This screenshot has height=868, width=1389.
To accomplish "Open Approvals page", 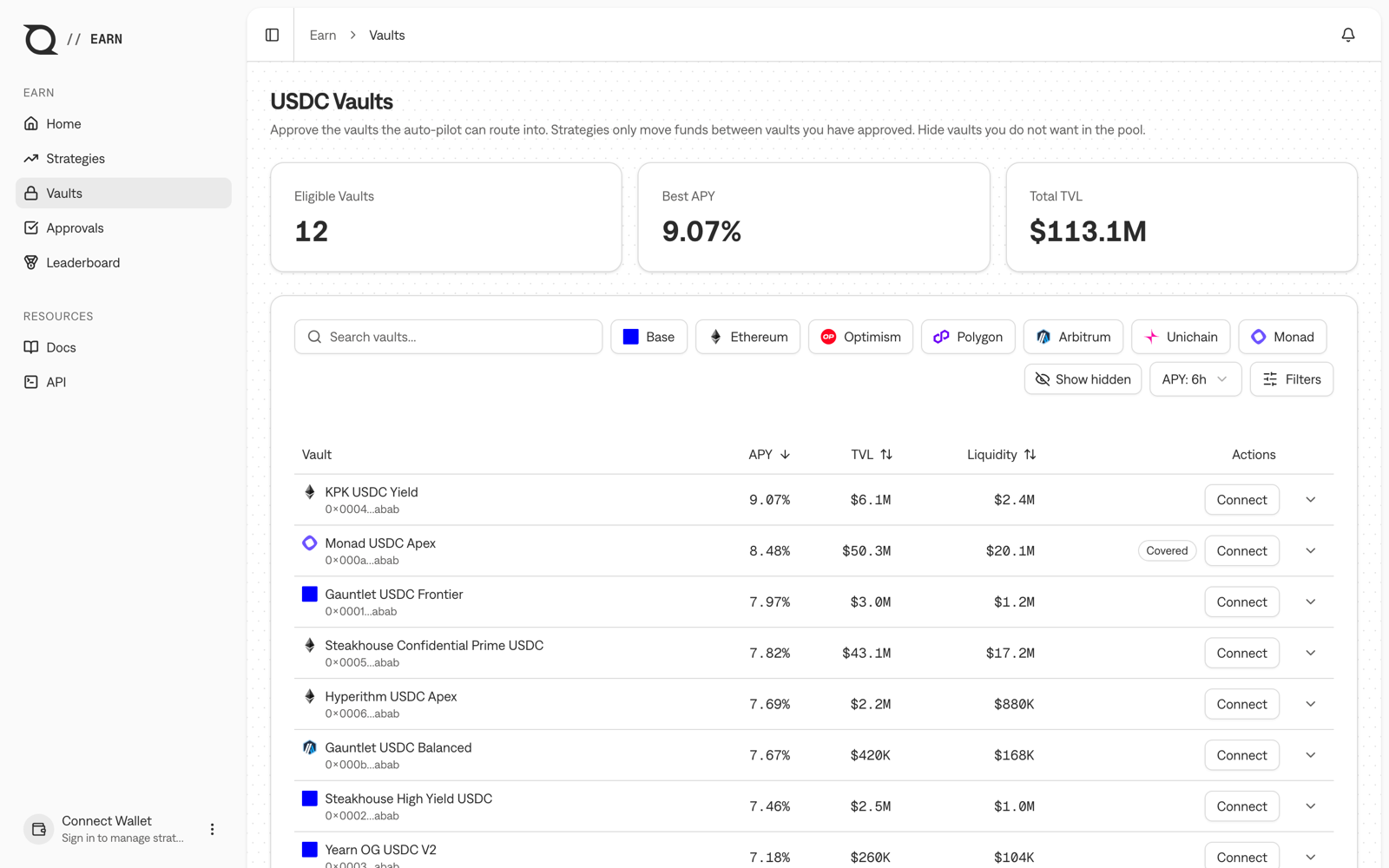I will (123, 228).
